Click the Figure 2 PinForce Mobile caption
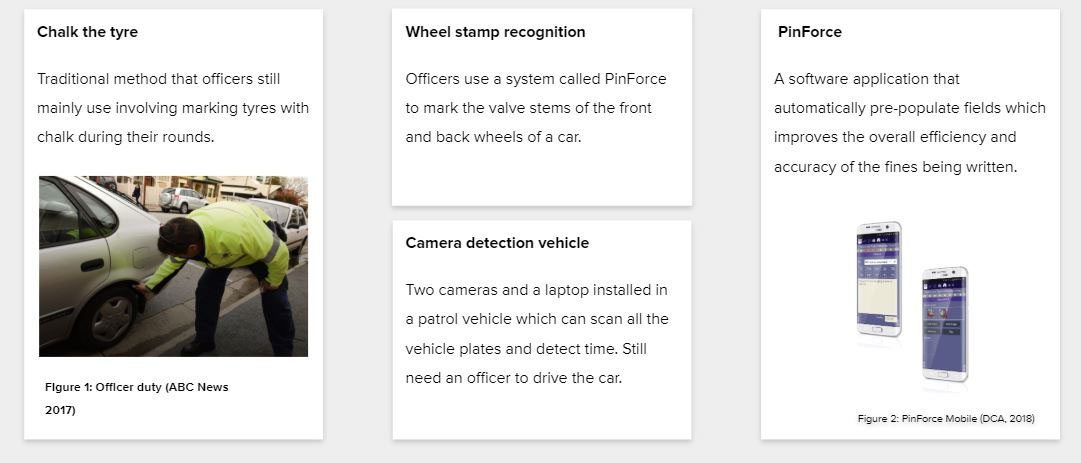This screenshot has width=1081, height=463. [945, 419]
